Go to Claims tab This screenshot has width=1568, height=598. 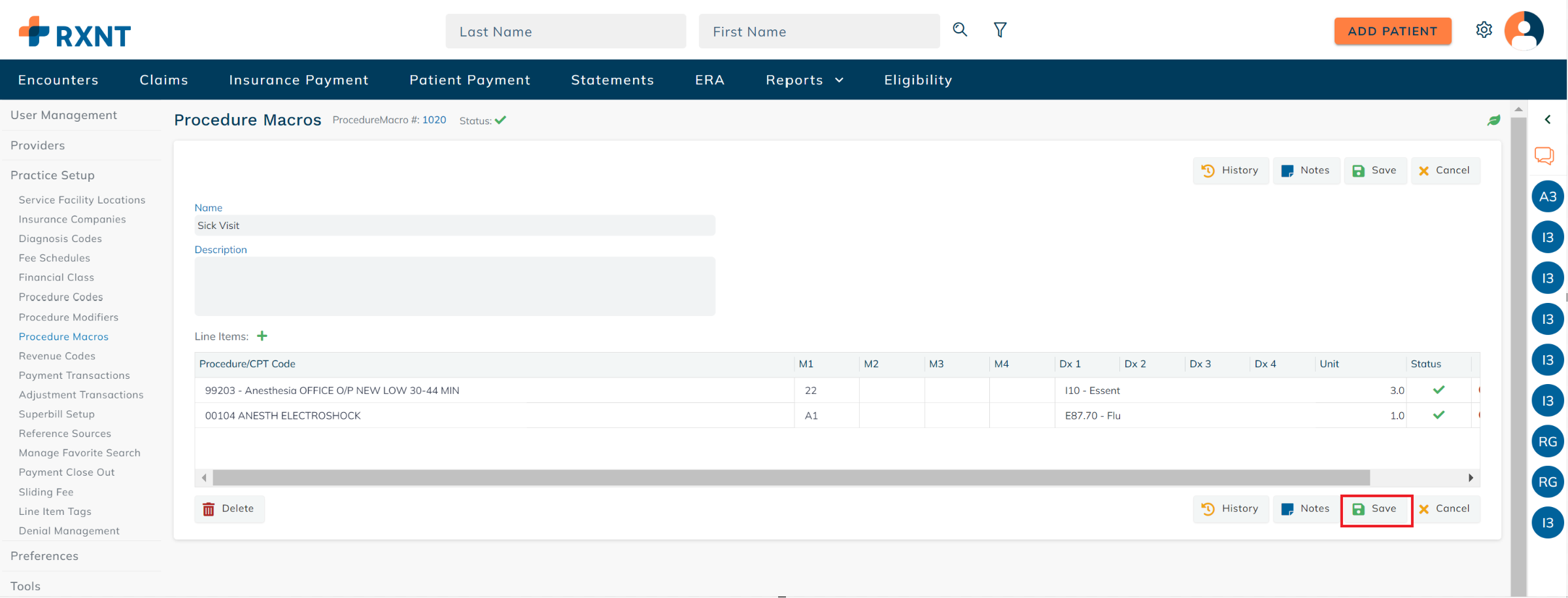pyautogui.click(x=163, y=80)
